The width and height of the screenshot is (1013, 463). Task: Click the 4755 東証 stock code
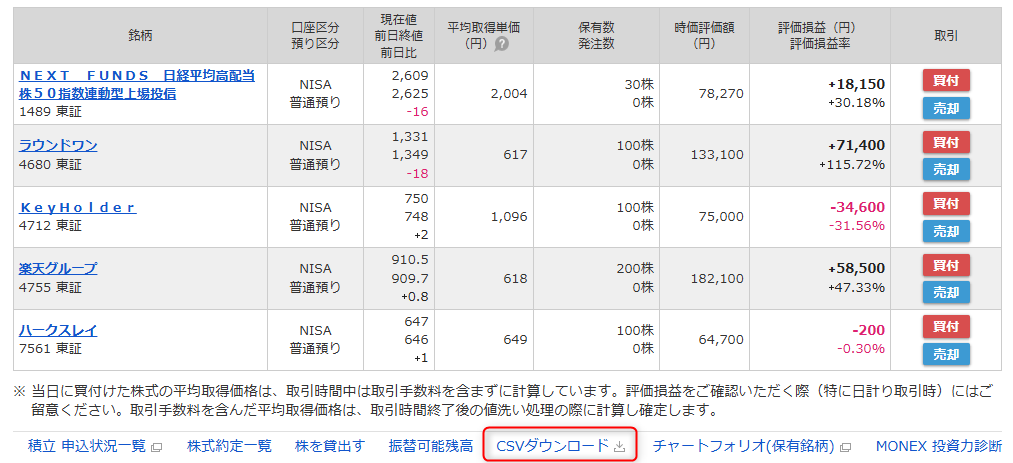click(50, 287)
